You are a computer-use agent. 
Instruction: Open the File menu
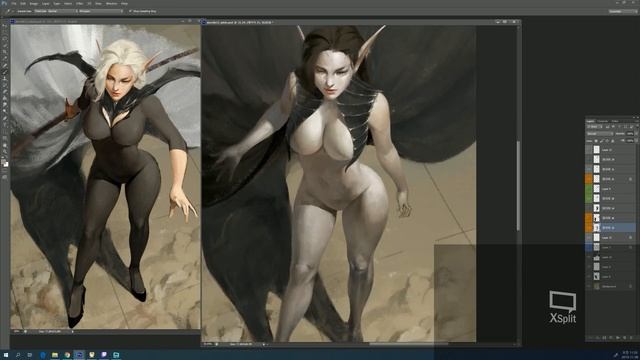point(13,4)
